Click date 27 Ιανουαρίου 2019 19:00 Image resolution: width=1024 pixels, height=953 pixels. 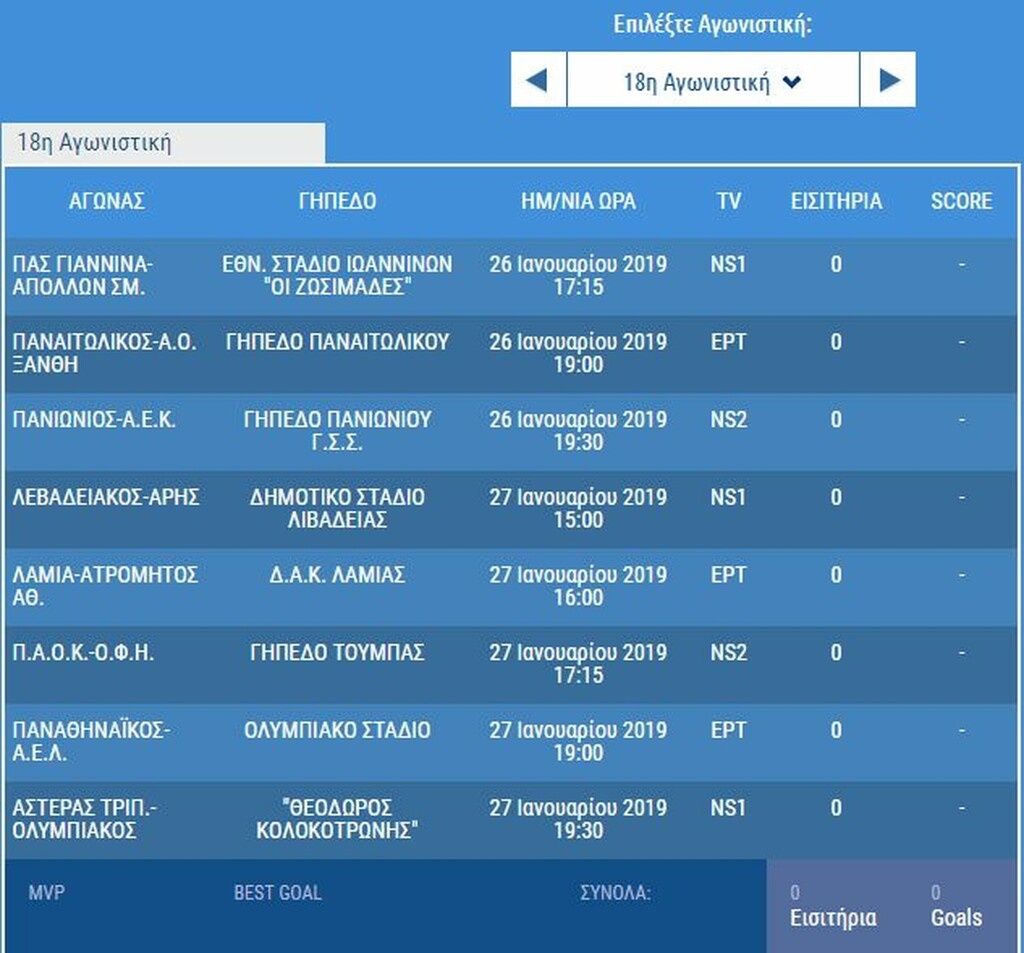click(x=578, y=741)
